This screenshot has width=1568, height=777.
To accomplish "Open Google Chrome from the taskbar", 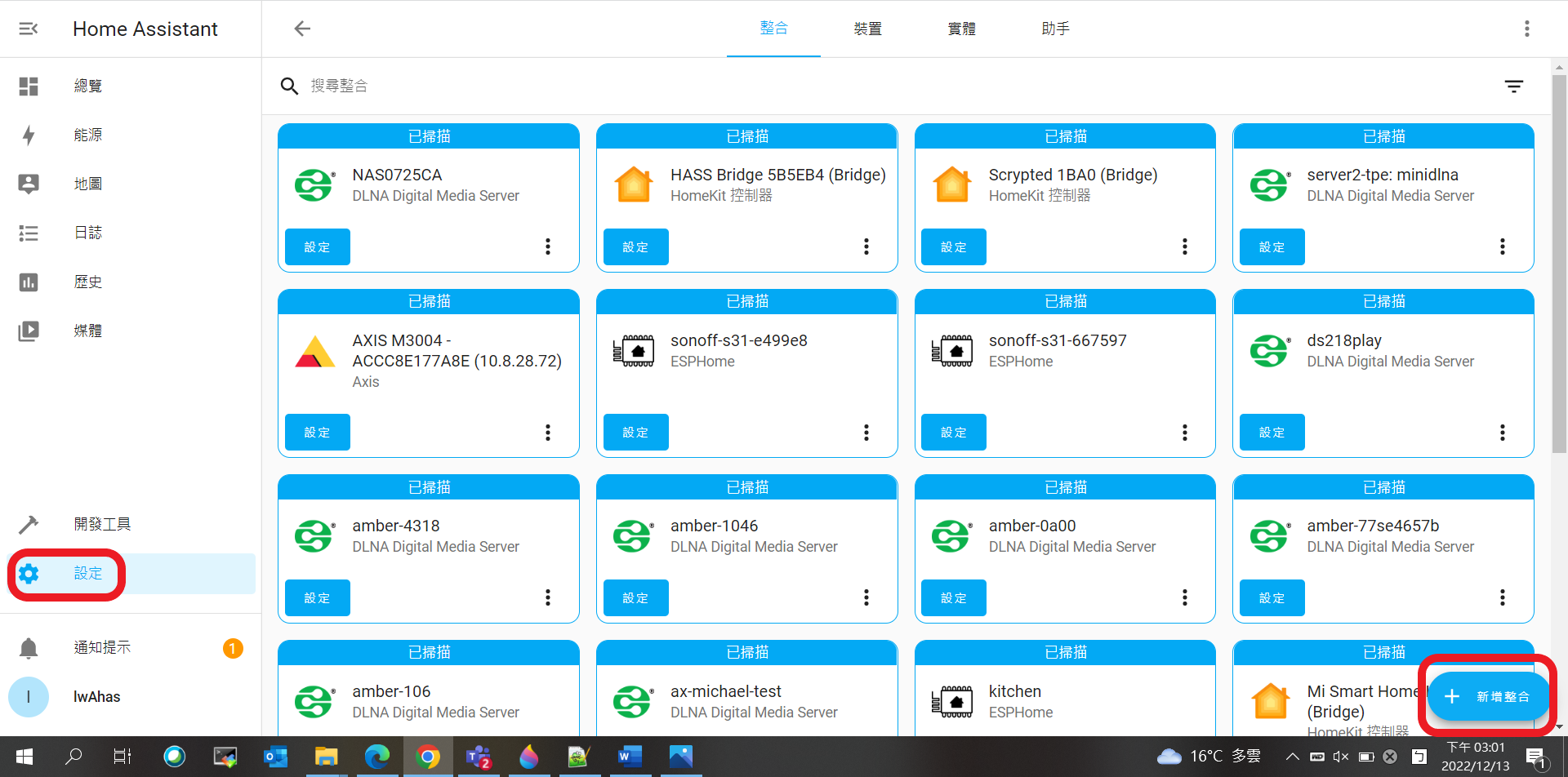I will [427, 757].
